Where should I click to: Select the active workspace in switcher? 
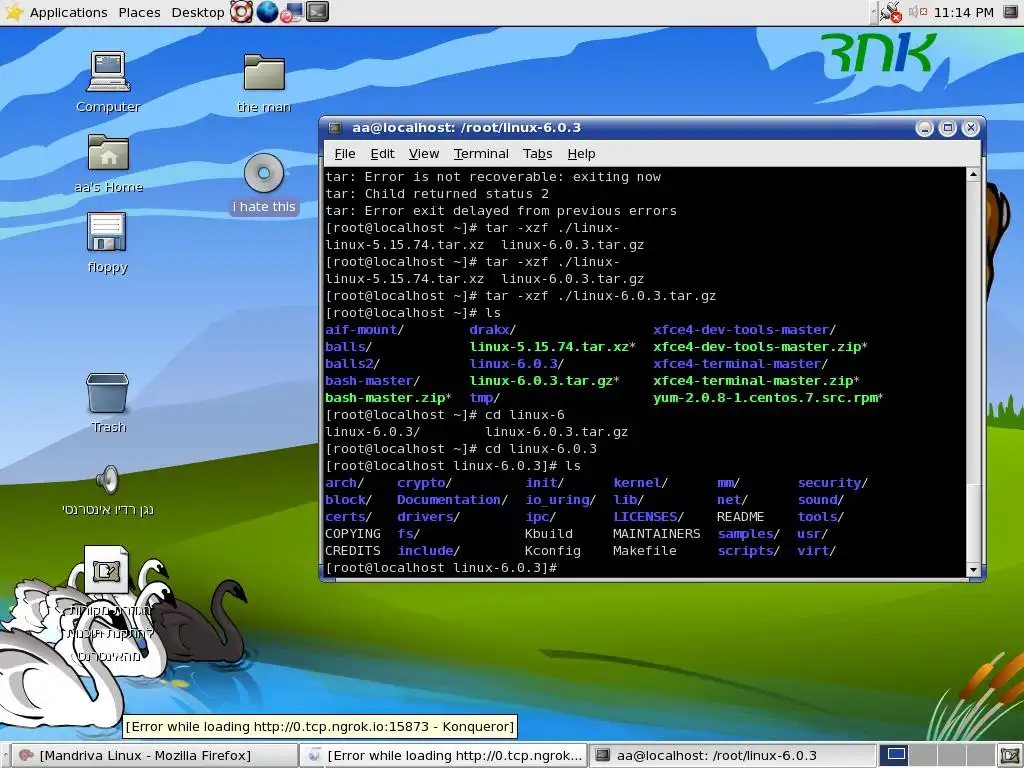(x=896, y=755)
